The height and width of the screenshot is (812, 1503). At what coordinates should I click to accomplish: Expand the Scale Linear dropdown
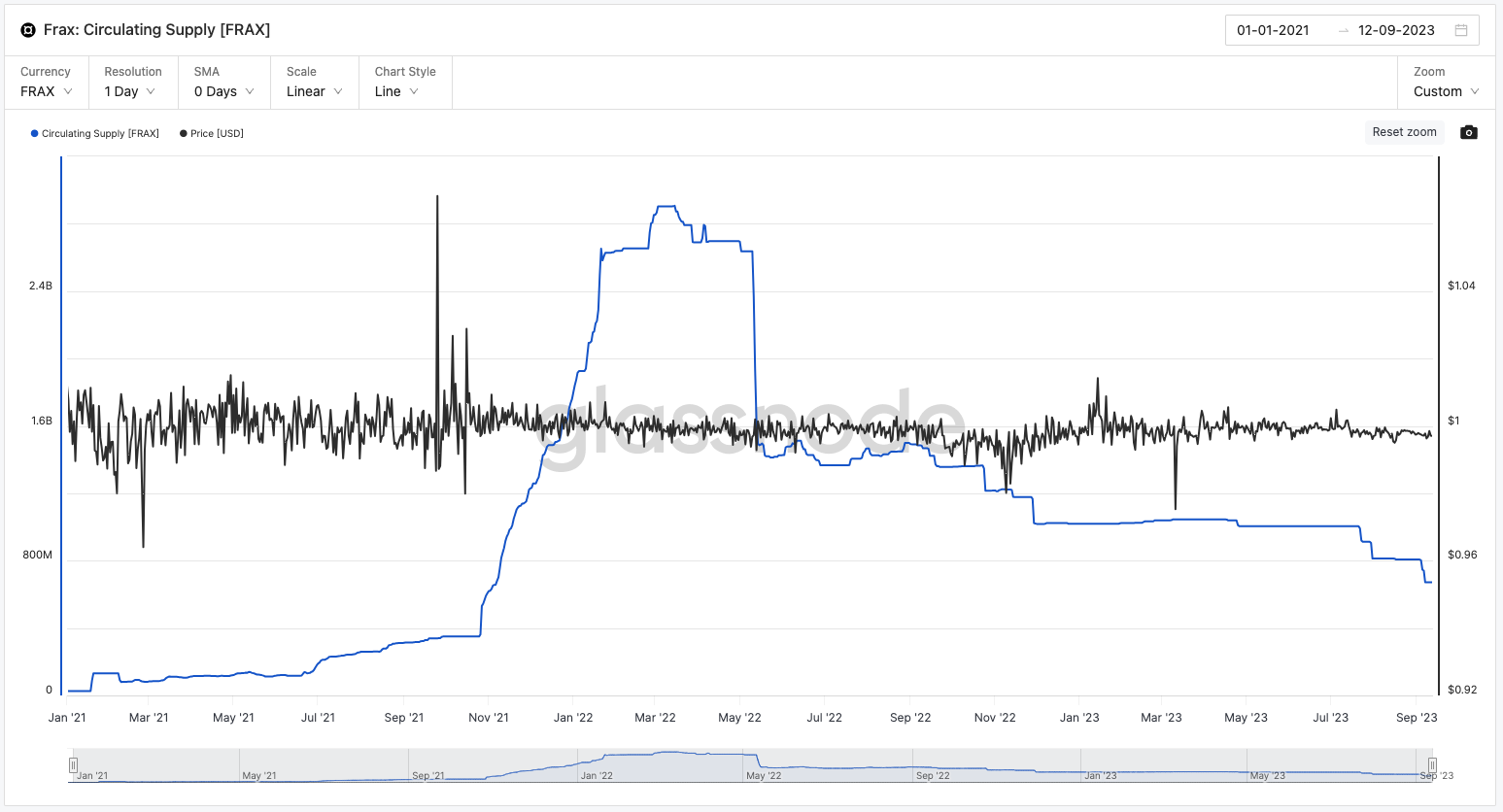(314, 91)
